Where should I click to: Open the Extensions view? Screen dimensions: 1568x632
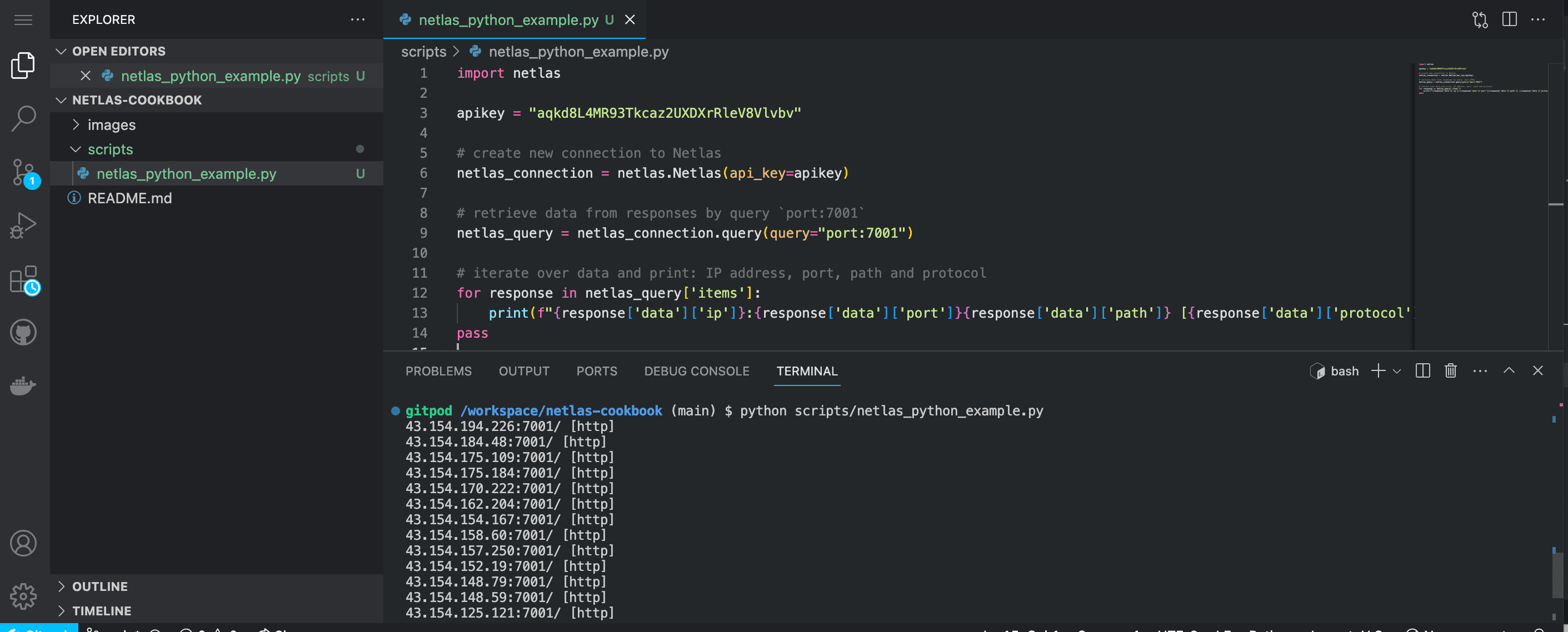click(x=23, y=279)
